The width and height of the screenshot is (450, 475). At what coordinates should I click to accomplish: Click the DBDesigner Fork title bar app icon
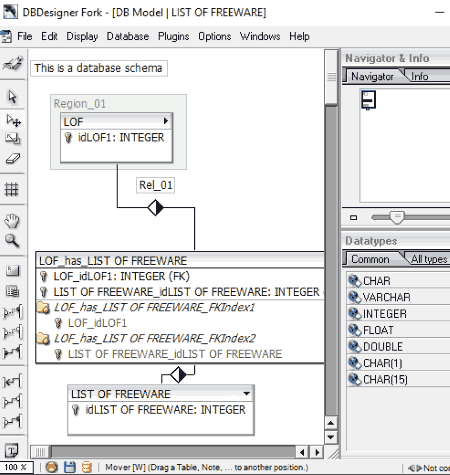coord(10,12)
